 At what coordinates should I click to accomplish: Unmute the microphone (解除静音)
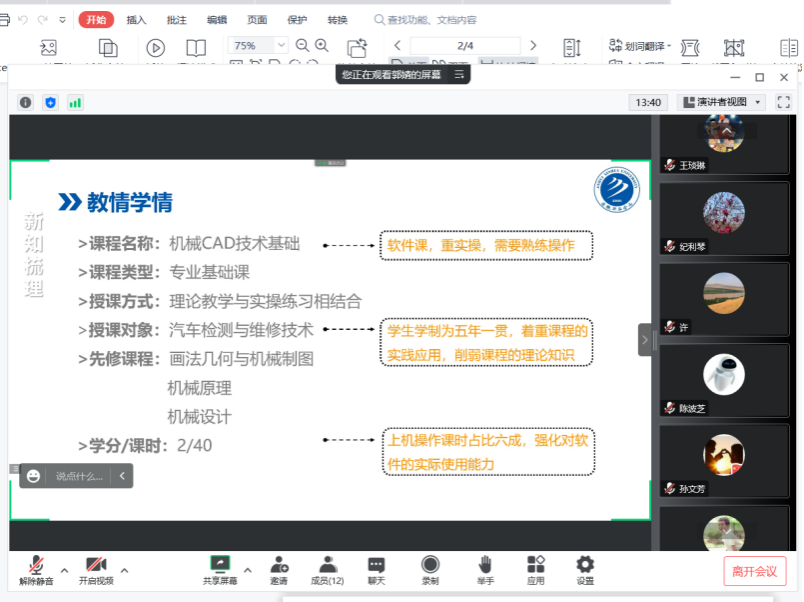[x=36, y=566]
